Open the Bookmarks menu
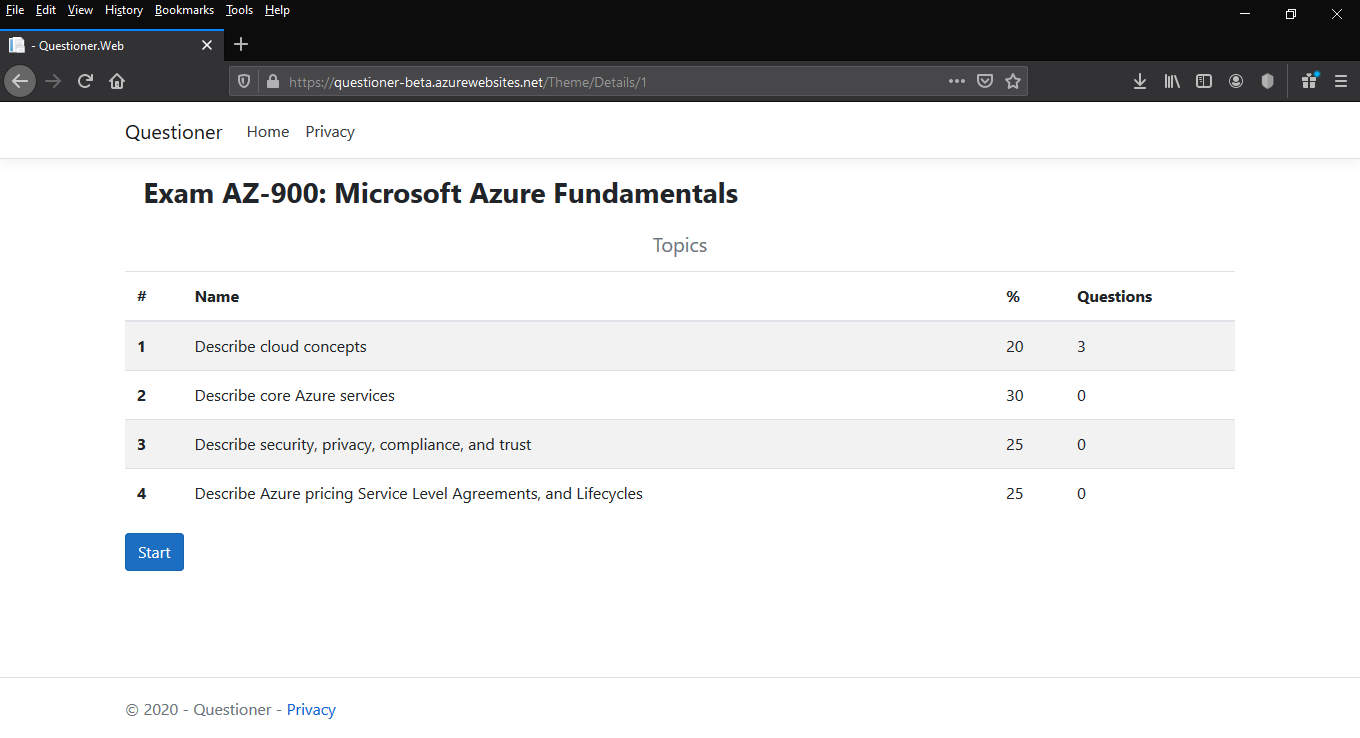 184,10
